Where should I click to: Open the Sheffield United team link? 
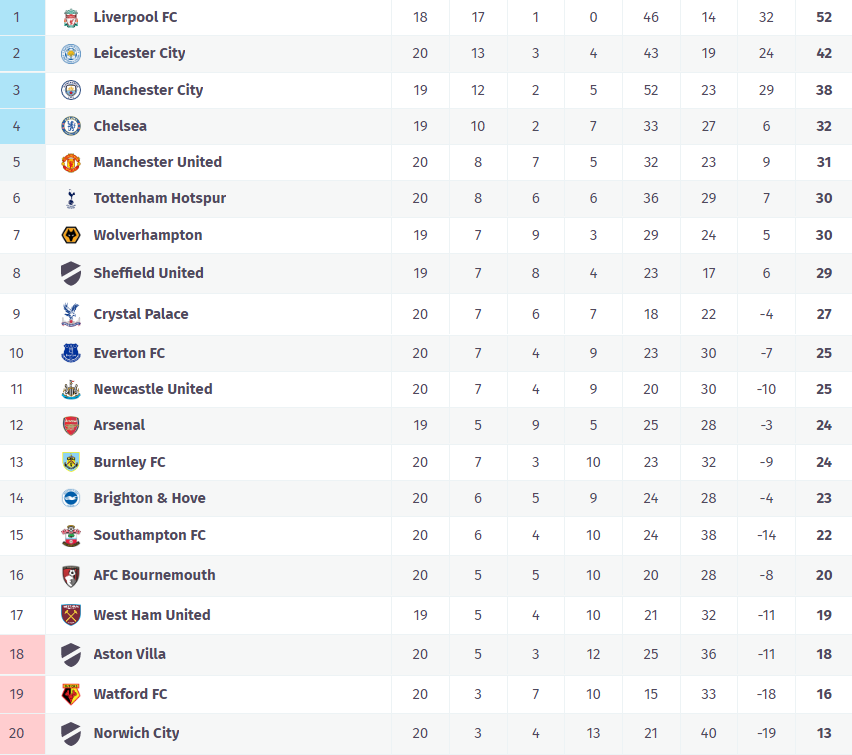(x=148, y=273)
